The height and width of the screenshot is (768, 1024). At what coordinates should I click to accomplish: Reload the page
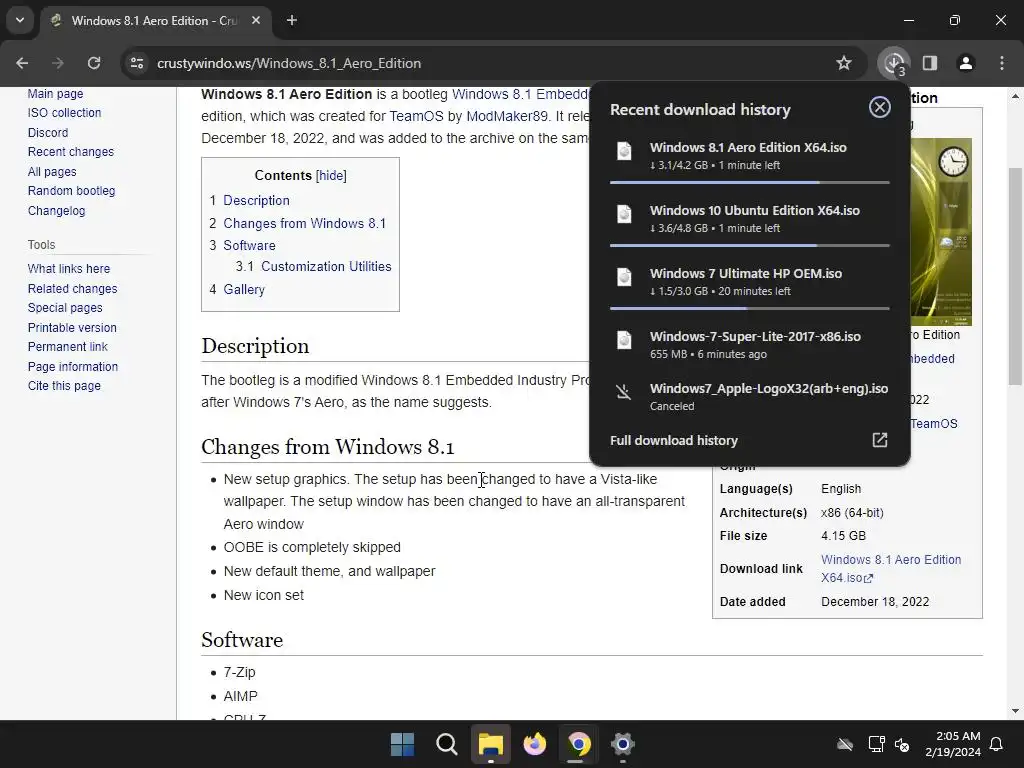click(94, 63)
